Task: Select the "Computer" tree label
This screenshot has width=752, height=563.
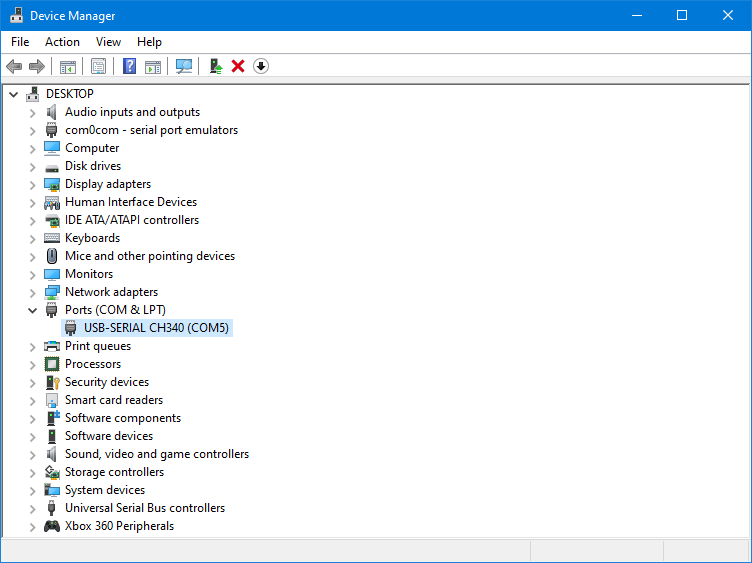Action: 92,148
